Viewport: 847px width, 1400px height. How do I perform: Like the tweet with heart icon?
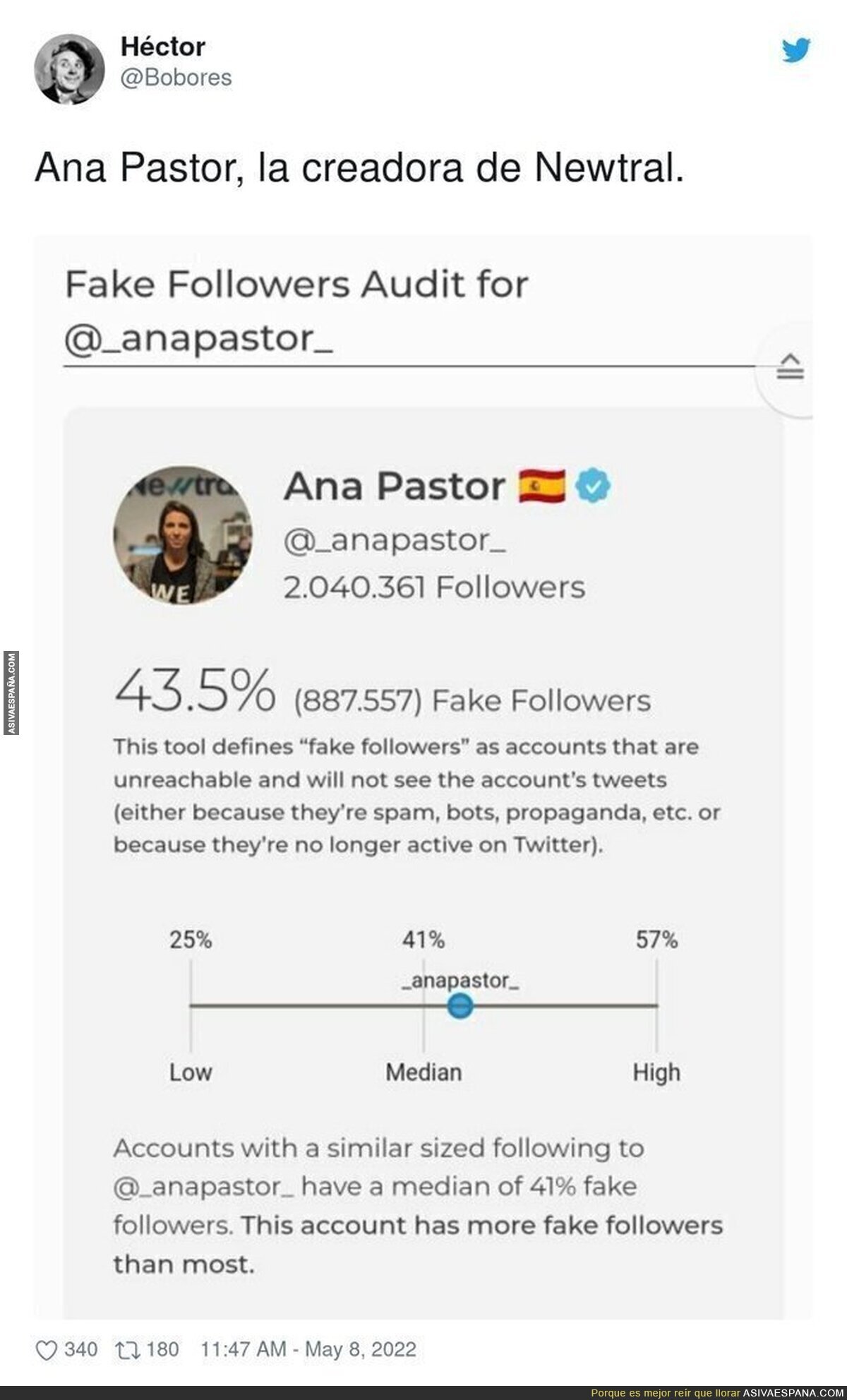(x=47, y=1350)
